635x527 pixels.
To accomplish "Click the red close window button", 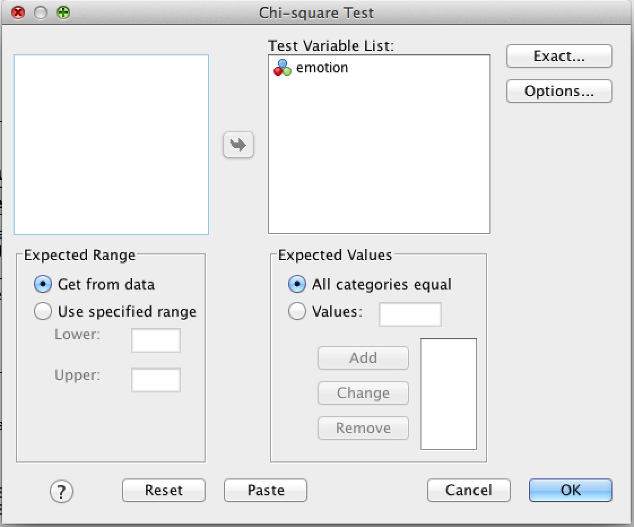I will coord(18,13).
